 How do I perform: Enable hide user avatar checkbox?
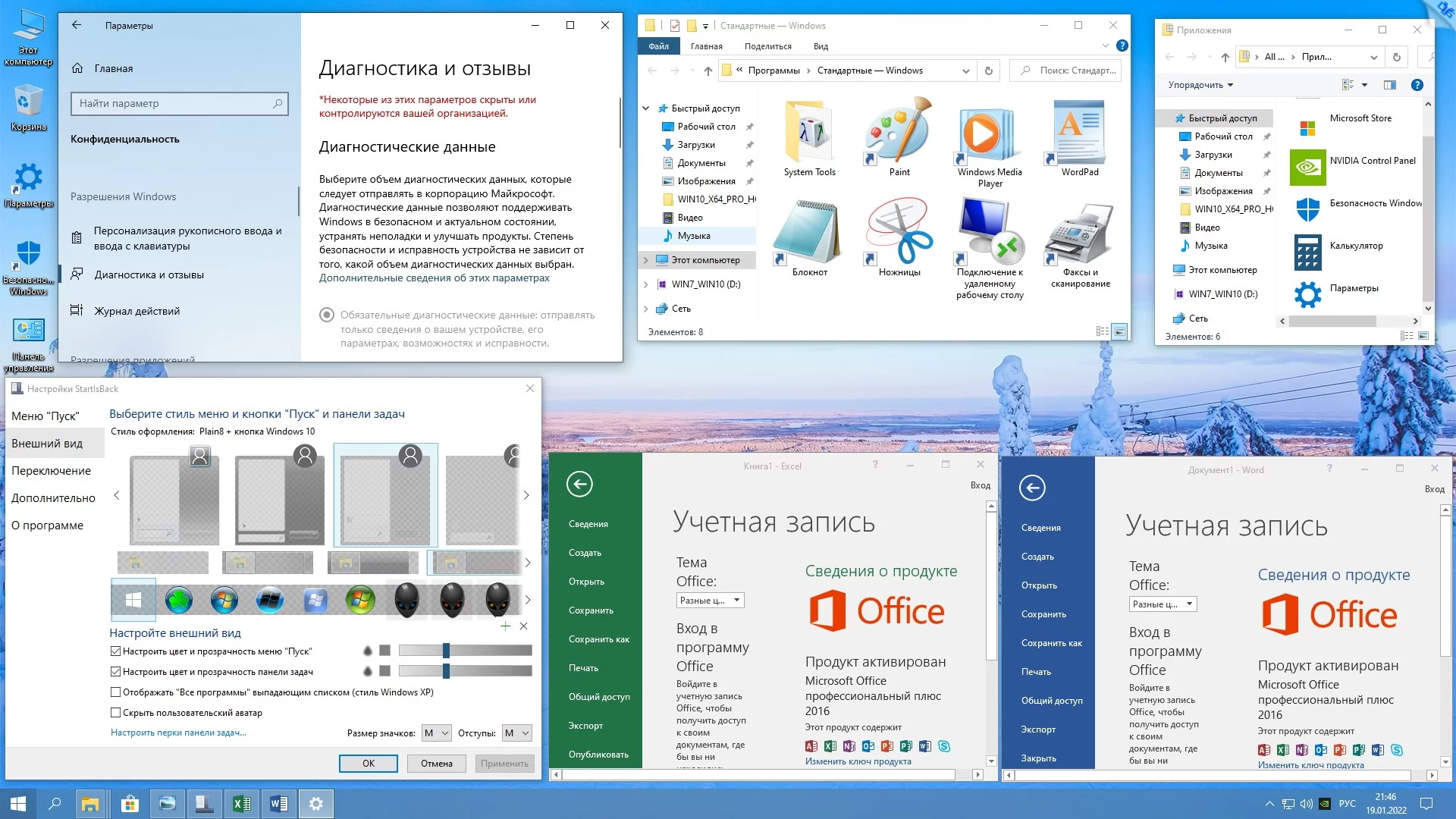point(116,713)
